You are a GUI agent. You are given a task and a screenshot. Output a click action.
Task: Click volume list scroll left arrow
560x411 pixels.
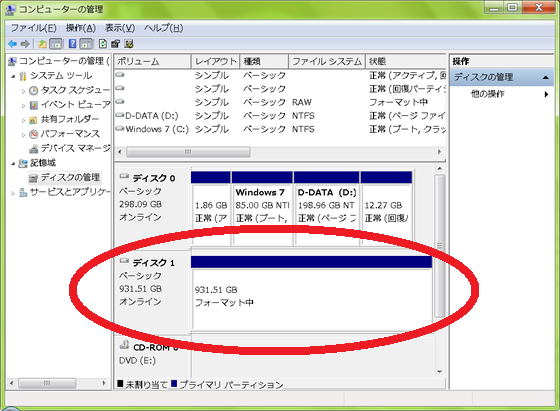pos(120,152)
